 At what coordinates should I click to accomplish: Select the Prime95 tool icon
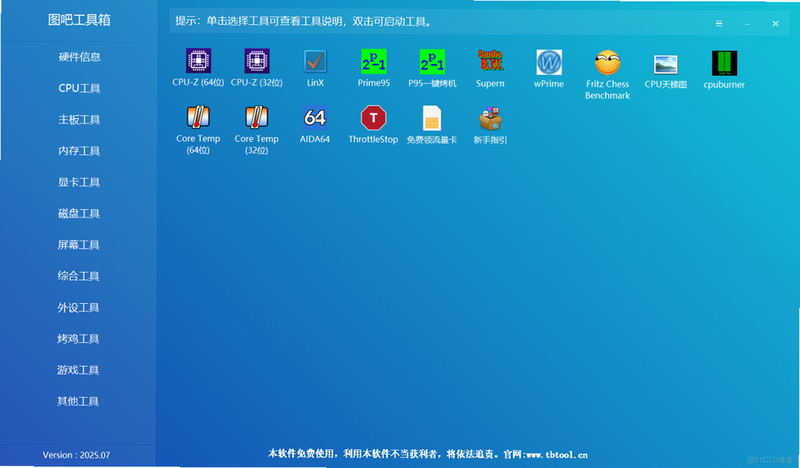pos(373,61)
